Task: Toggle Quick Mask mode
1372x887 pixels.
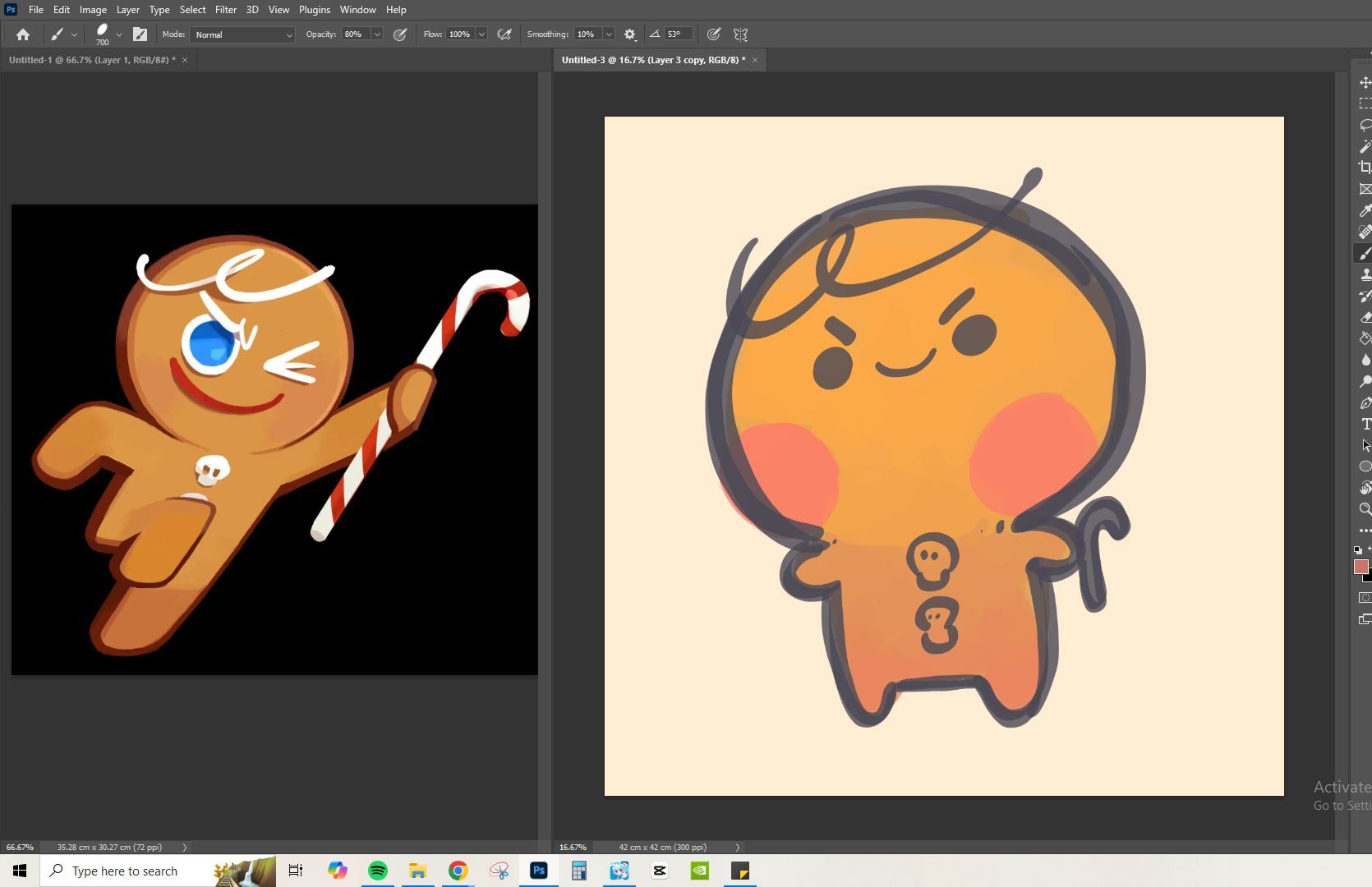Action: [1365, 598]
